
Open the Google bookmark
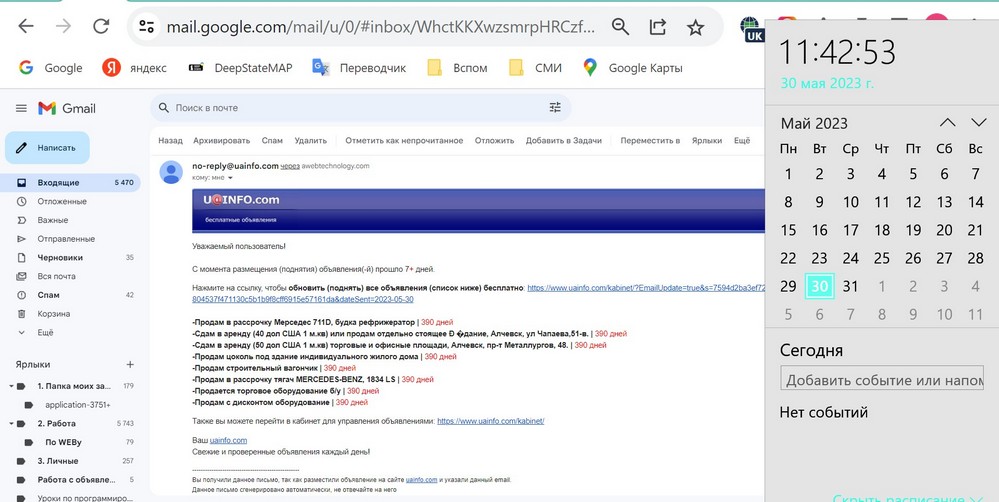50,68
